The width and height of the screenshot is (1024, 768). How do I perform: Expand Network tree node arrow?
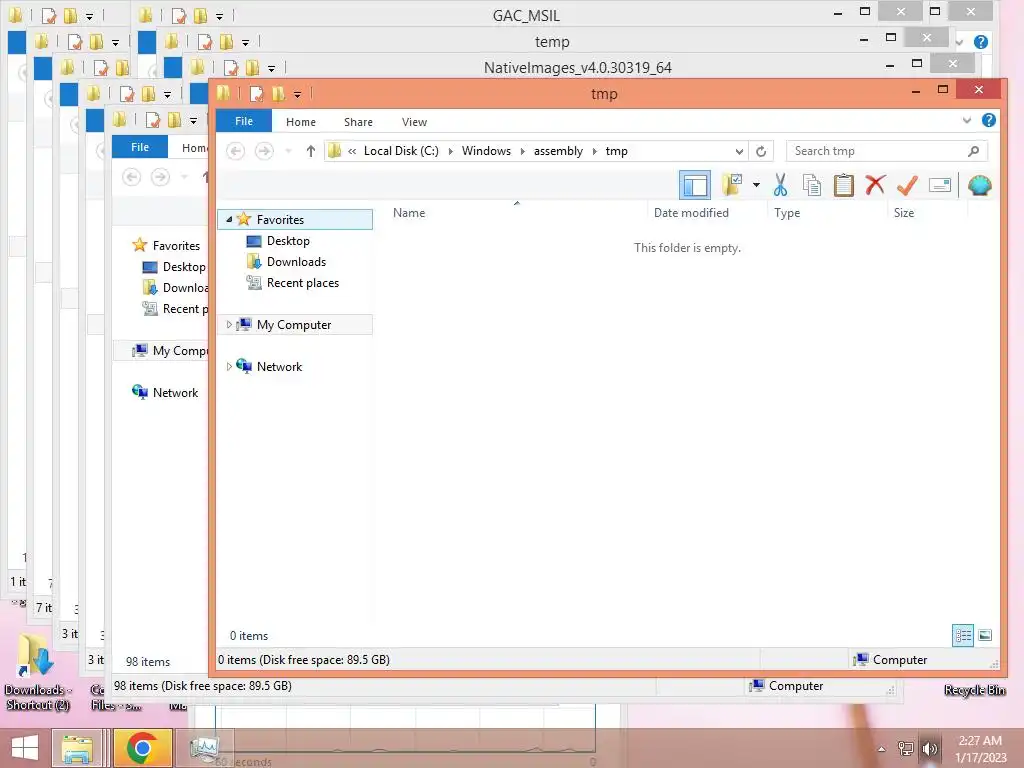229,366
